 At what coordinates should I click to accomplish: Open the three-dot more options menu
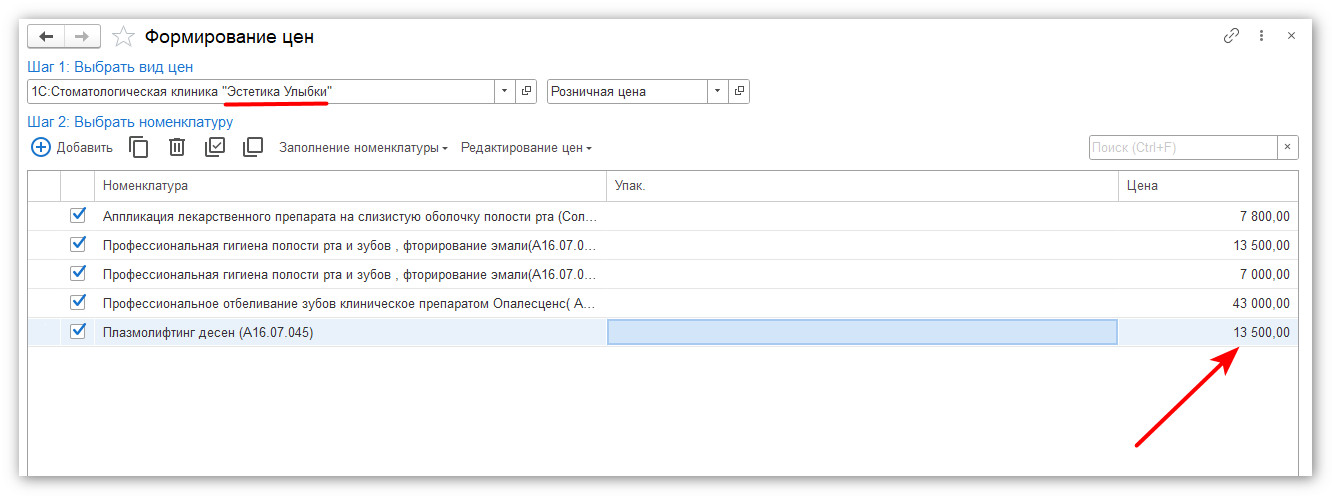[x=1261, y=36]
